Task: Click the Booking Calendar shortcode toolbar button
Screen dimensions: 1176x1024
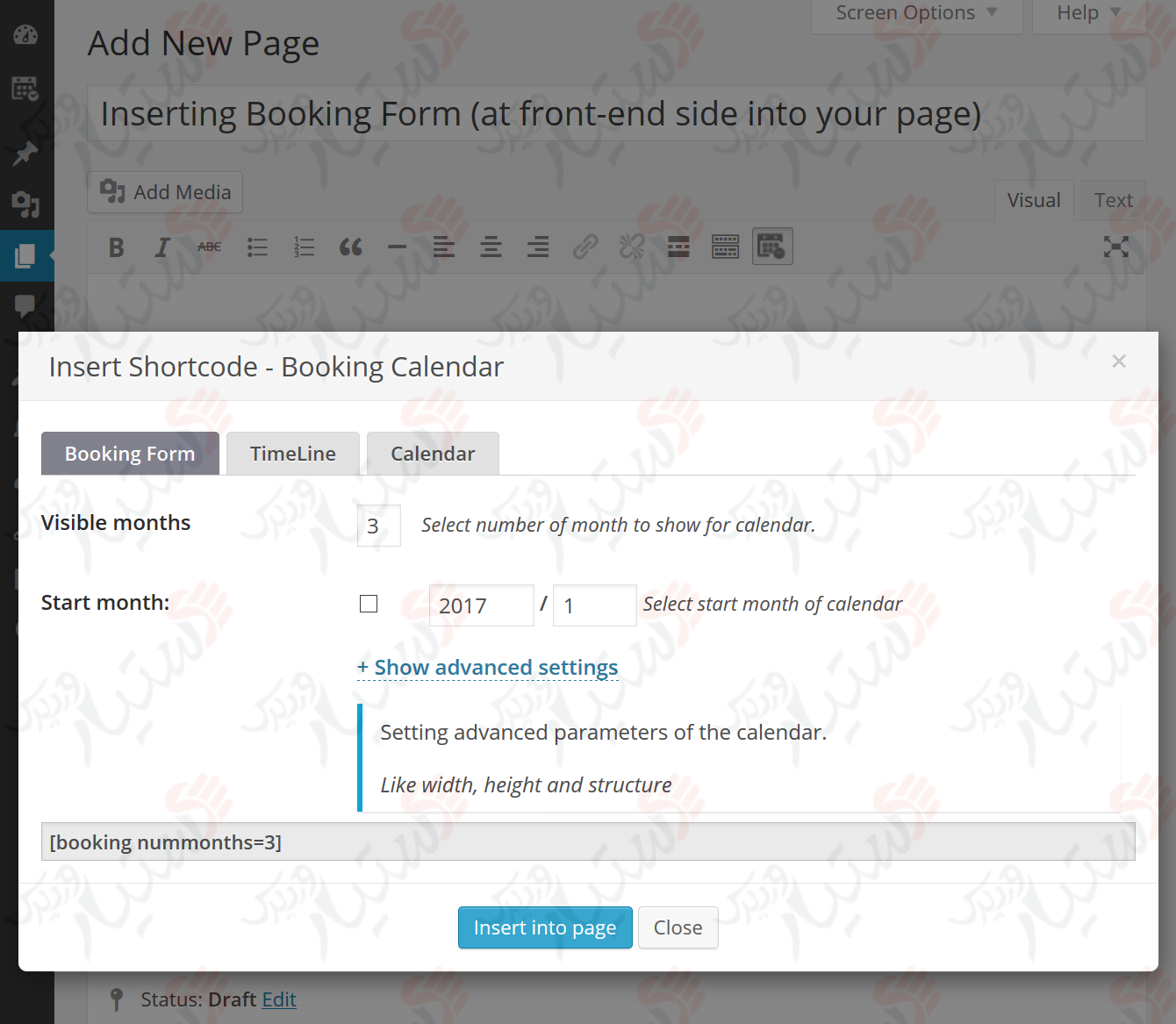Action: [772, 247]
